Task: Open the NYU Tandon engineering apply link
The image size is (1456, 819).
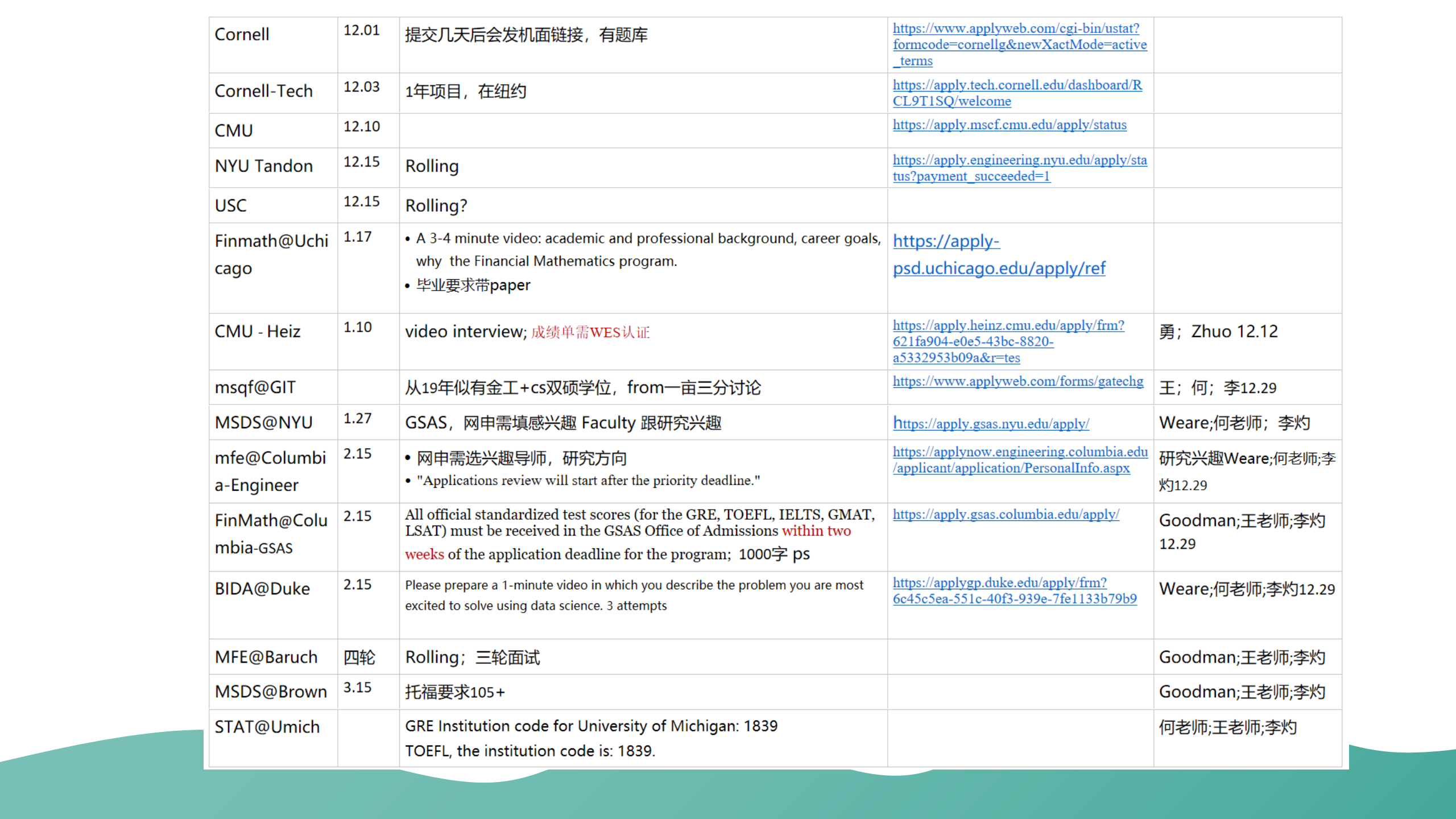Action: [x=1019, y=160]
